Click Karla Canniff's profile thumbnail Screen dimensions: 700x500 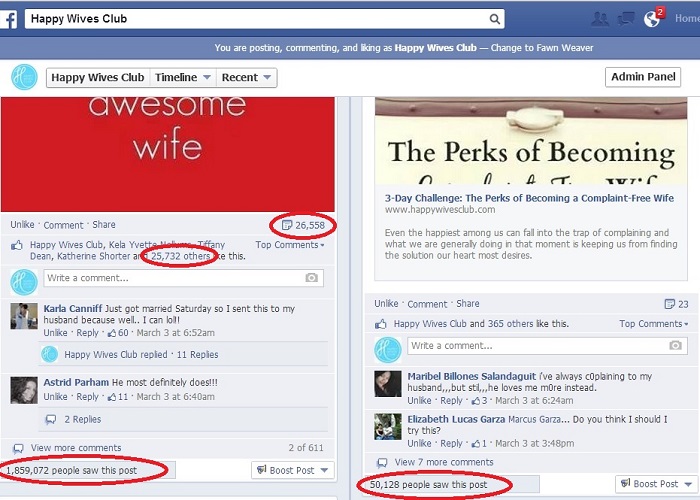[24, 316]
